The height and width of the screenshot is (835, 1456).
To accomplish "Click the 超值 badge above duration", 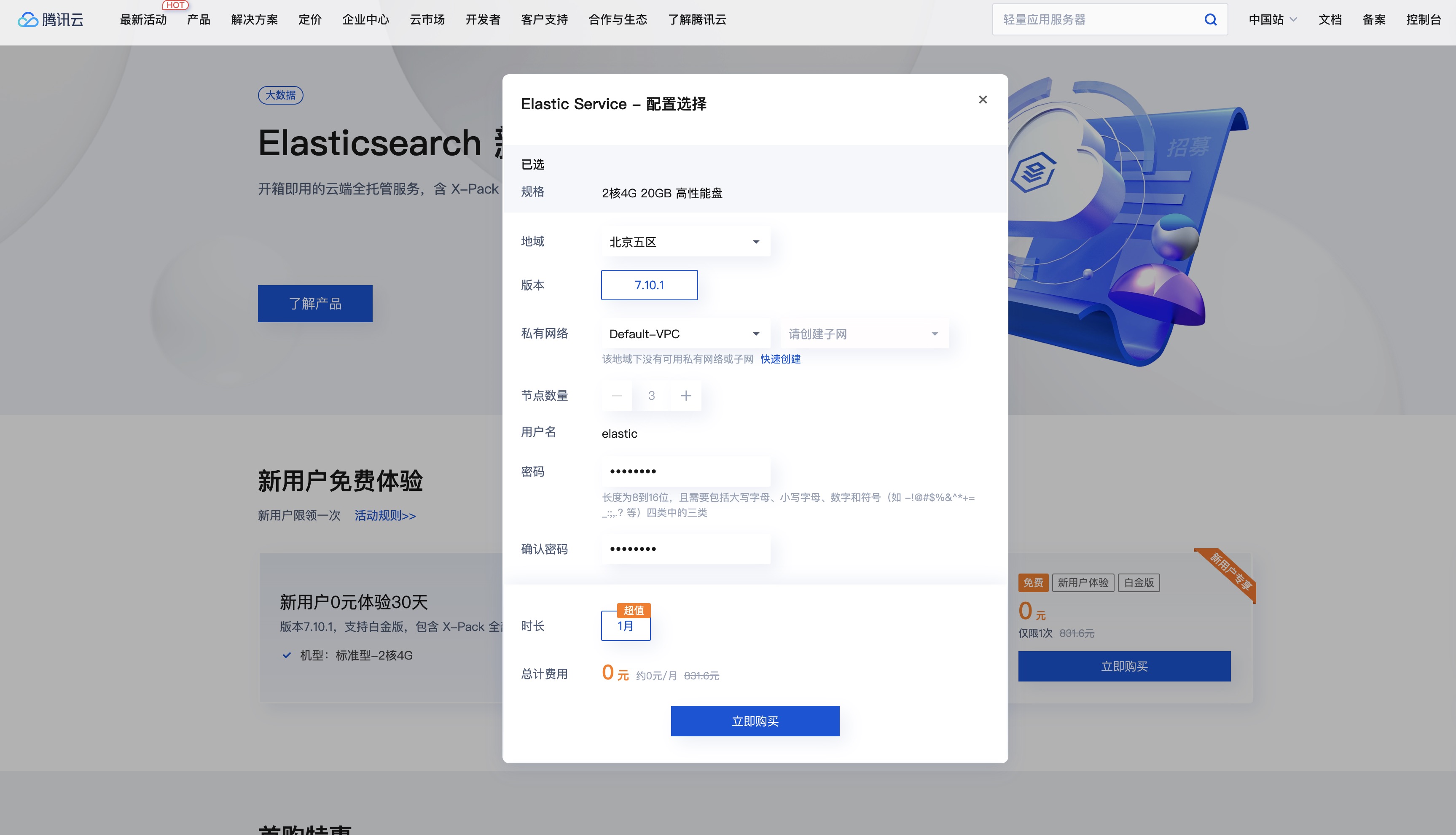I will coord(634,610).
